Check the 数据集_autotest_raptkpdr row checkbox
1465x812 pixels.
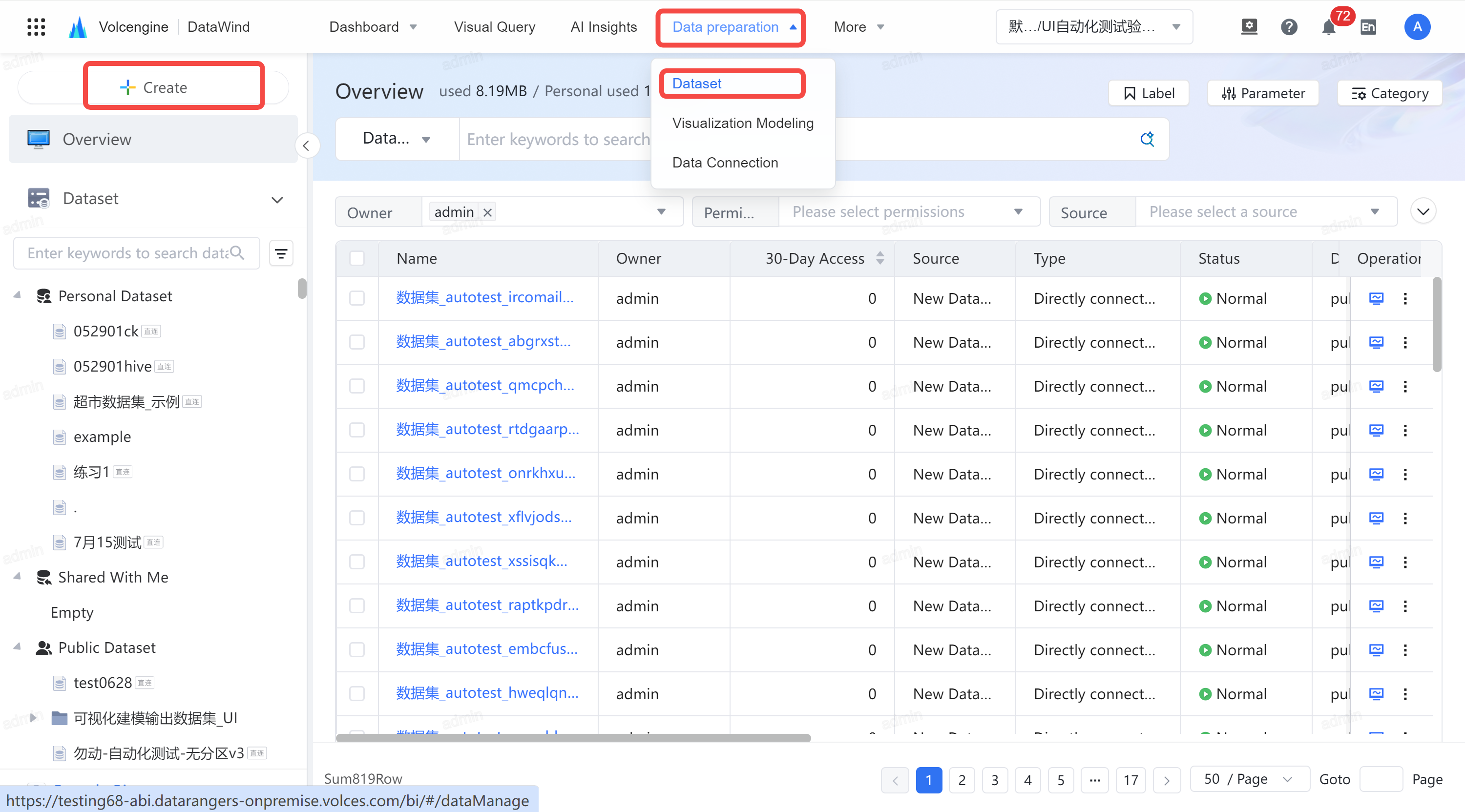[356, 606]
